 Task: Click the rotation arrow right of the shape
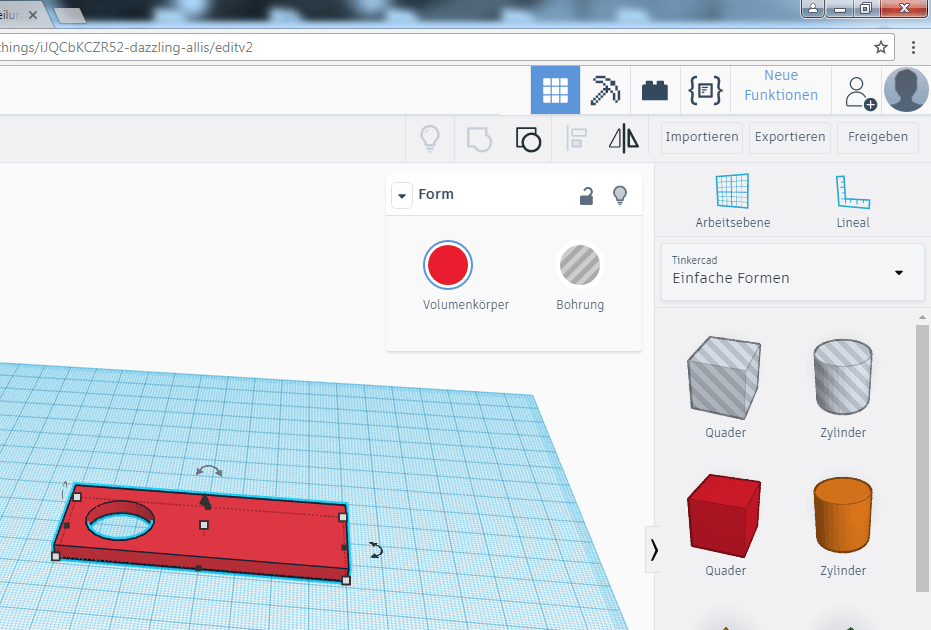click(376, 550)
